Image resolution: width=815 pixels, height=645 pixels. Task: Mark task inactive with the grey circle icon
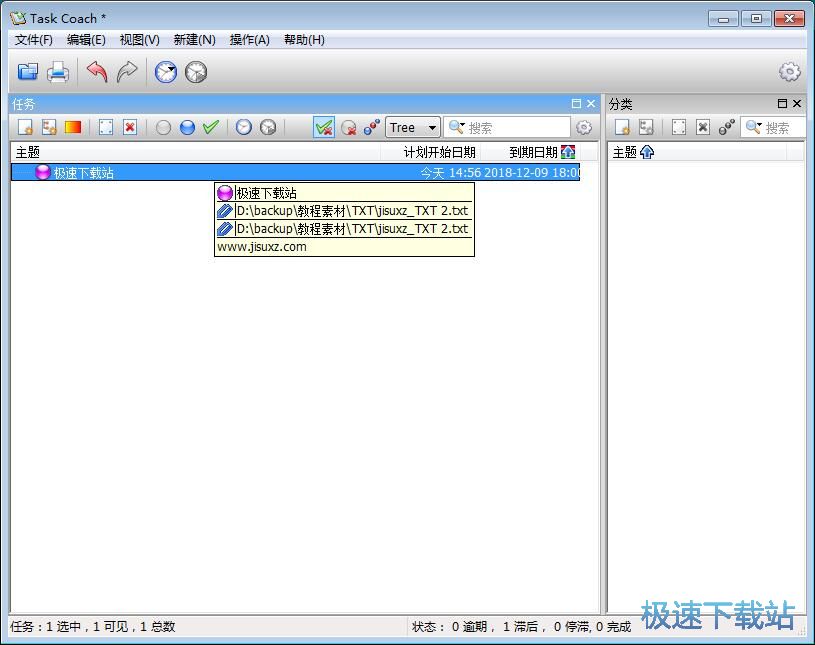pos(163,127)
